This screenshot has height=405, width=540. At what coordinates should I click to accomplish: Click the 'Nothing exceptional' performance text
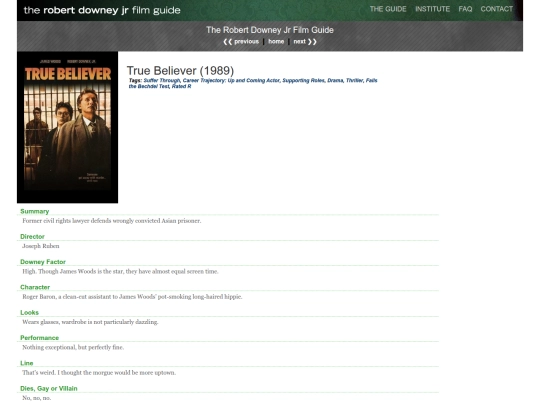[73, 347]
